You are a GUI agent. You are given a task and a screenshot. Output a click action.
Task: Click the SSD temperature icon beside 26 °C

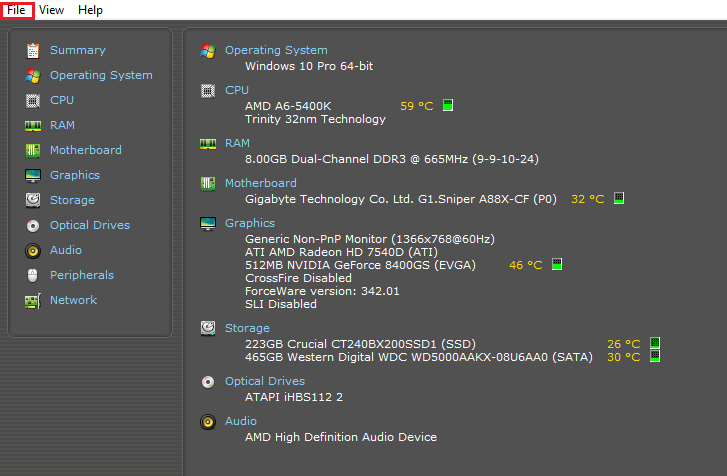[x=655, y=343]
